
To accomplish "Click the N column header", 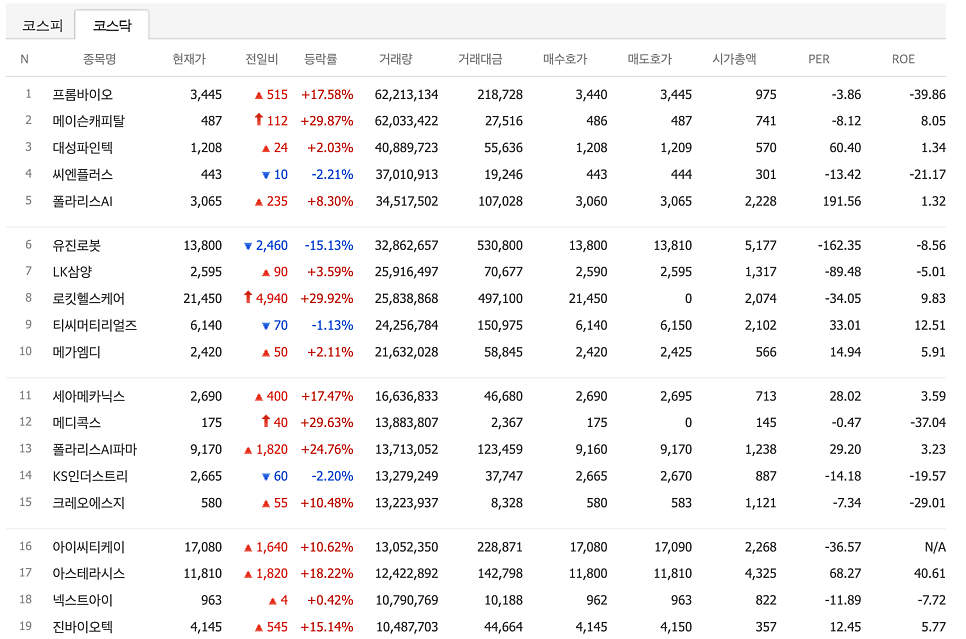I will [25, 59].
